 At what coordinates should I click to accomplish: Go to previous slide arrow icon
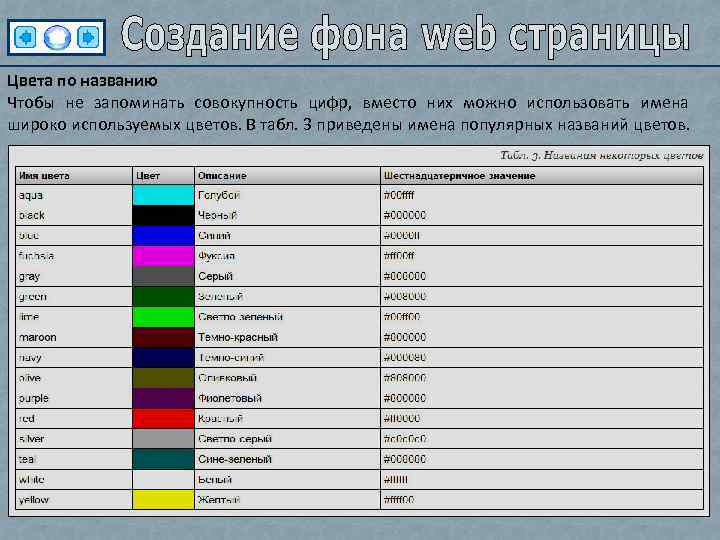click(x=25, y=37)
